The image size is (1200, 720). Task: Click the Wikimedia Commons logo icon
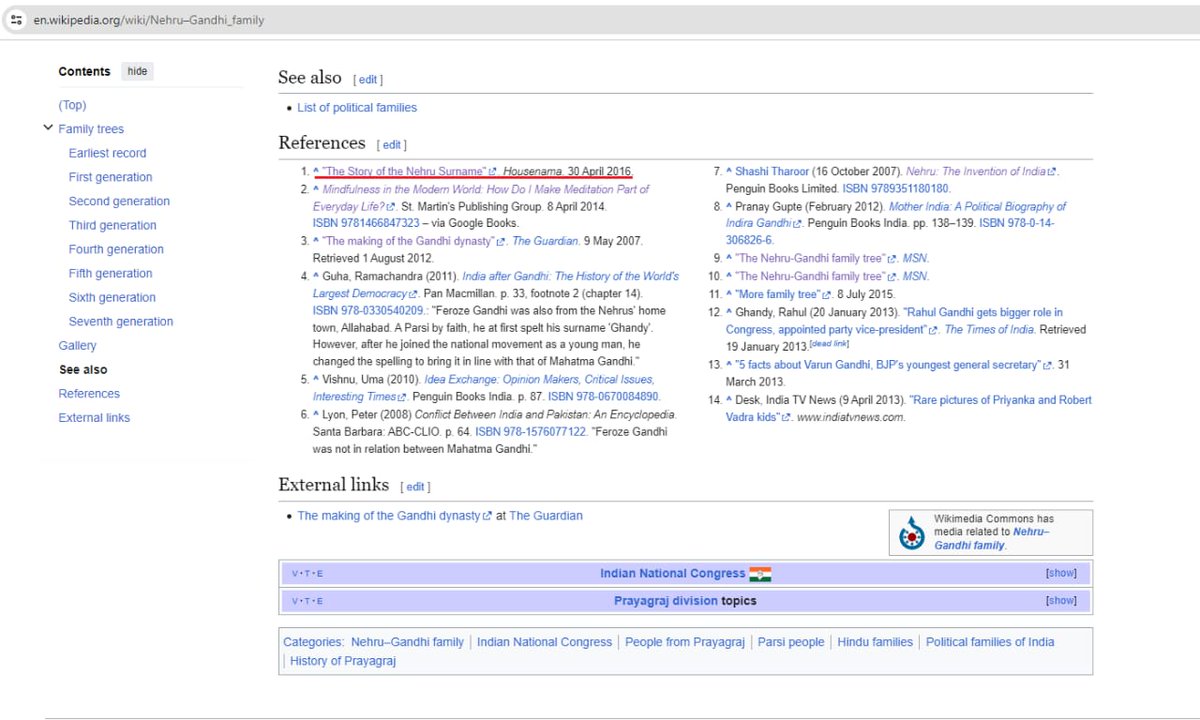point(911,533)
